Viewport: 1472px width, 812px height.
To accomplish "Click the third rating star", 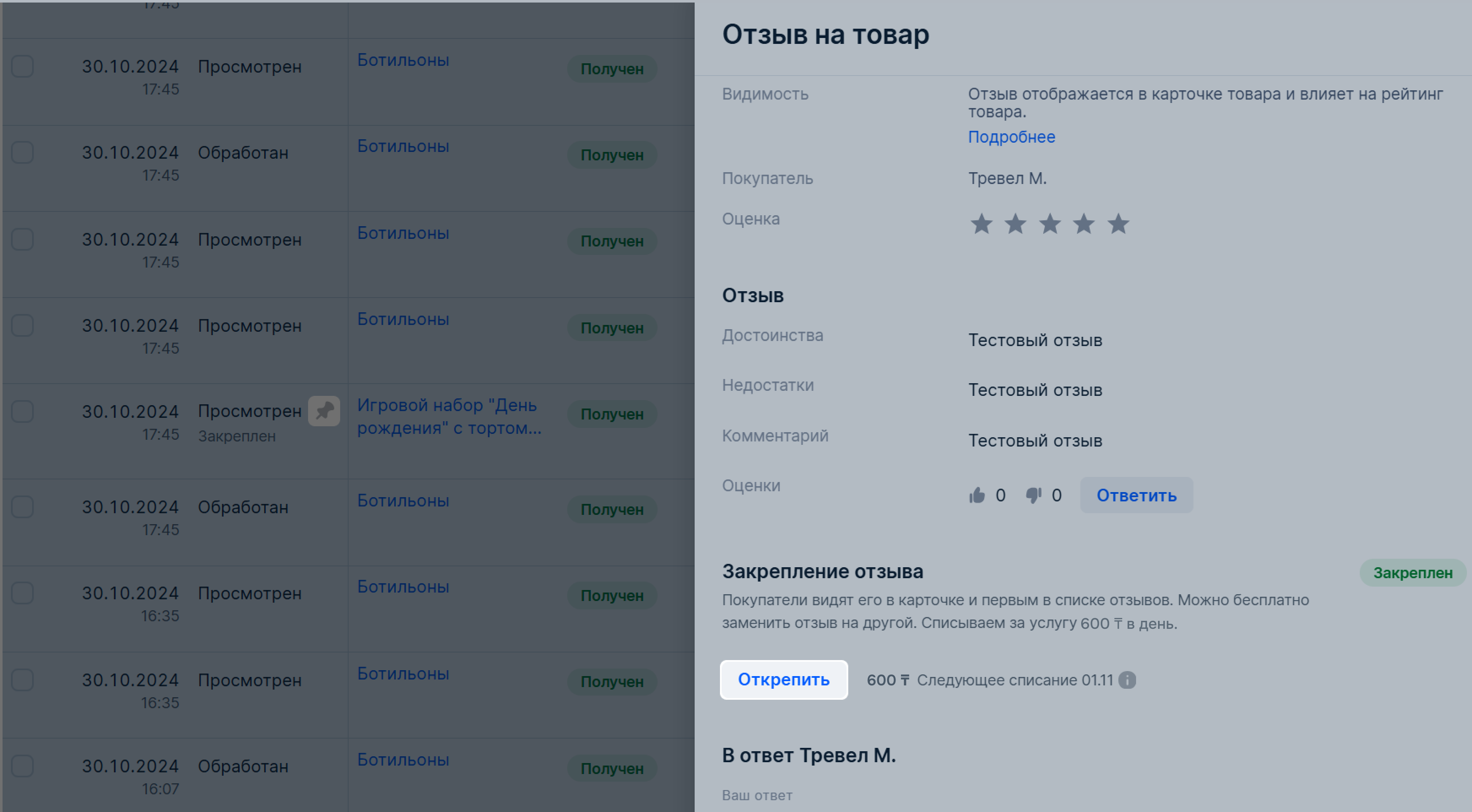I will 1050,223.
